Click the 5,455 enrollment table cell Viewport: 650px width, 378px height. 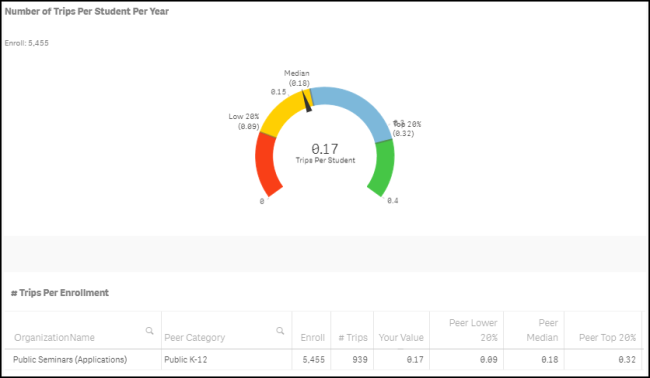(313, 359)
